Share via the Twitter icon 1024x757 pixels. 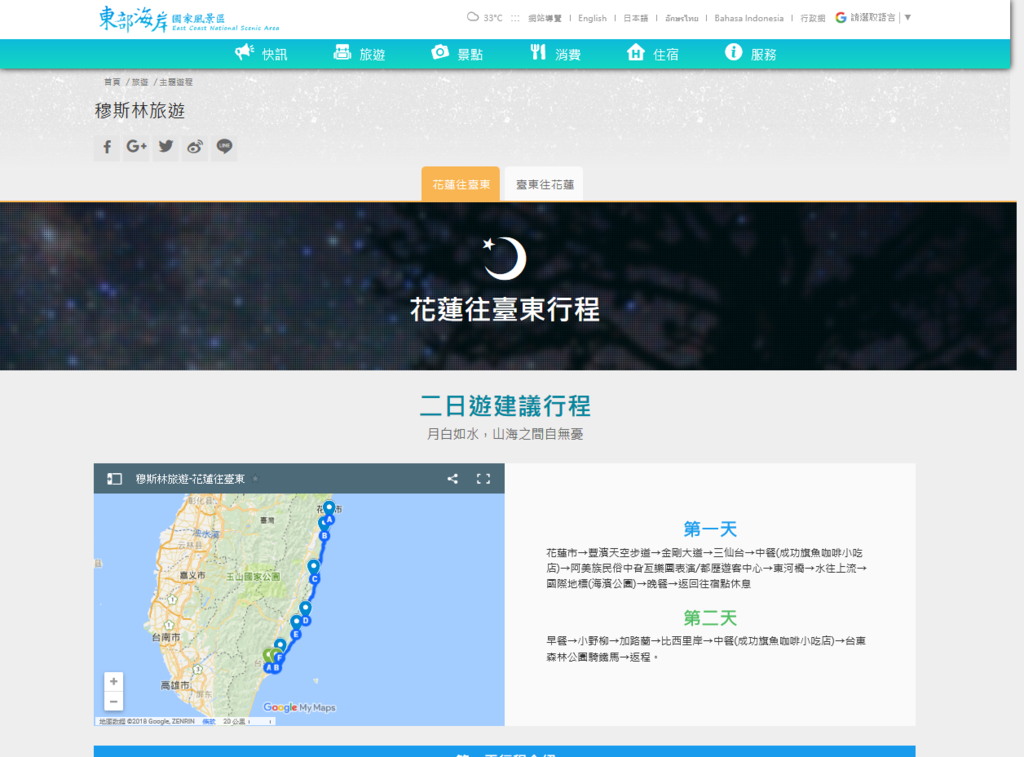point(165,147)
